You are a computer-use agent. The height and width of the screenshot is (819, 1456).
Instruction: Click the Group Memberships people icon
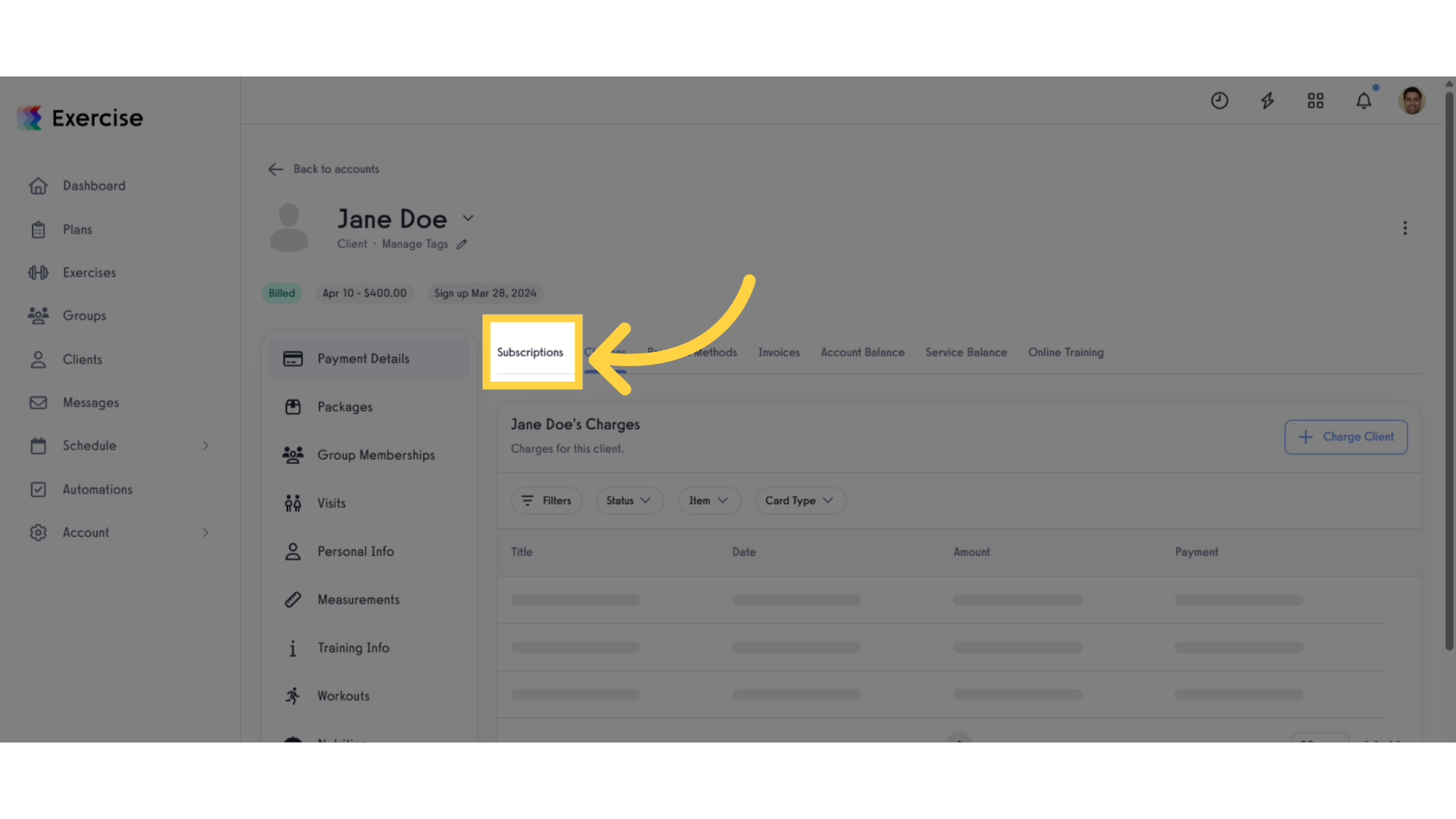293,455
